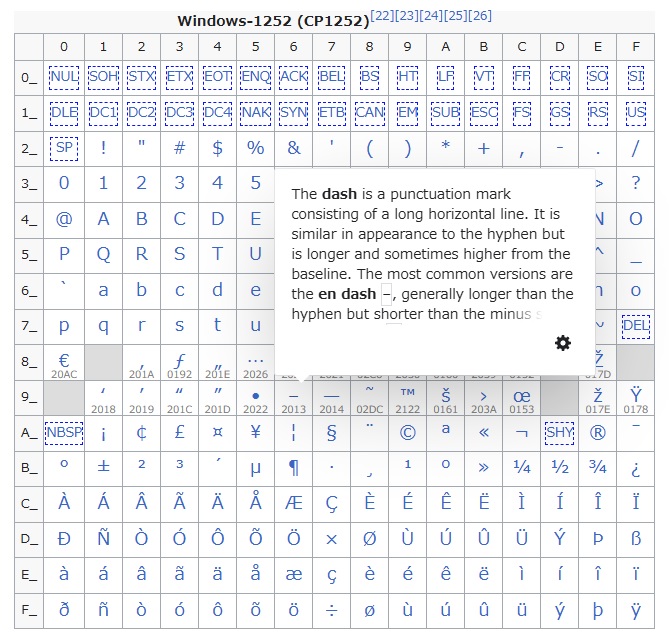Click the multiplication sign × cell
This screenshot has width=669, height=633.
[x=332, y=540]
